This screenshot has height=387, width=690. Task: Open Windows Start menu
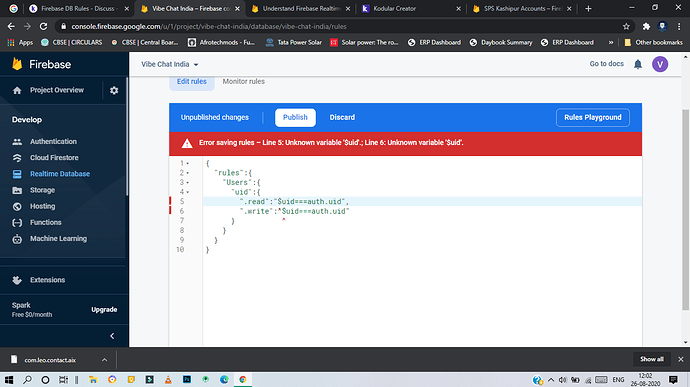pyautogui.click(x=9, y=380)
